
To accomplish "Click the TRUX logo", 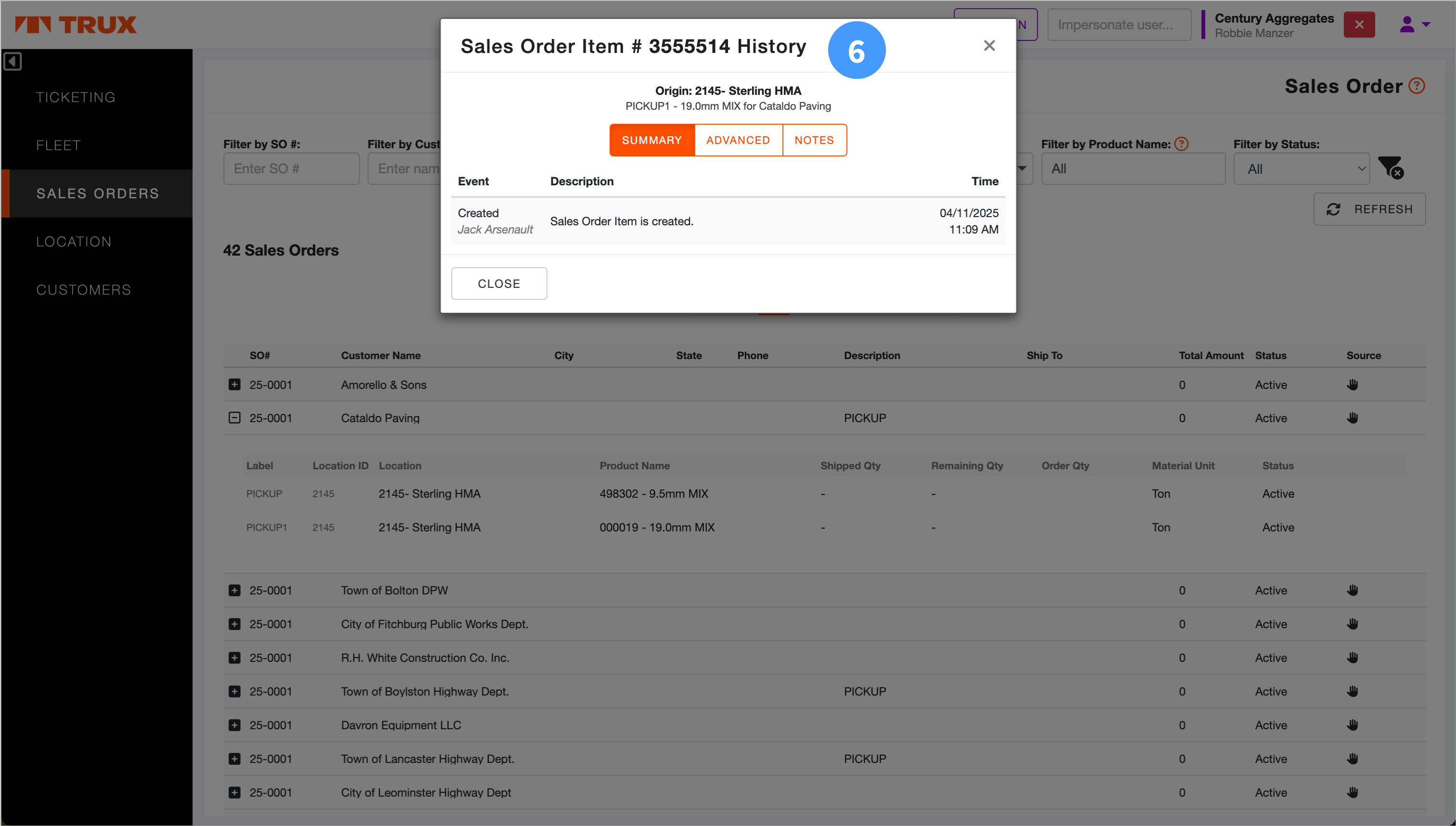I will click(x=76, y=25).
